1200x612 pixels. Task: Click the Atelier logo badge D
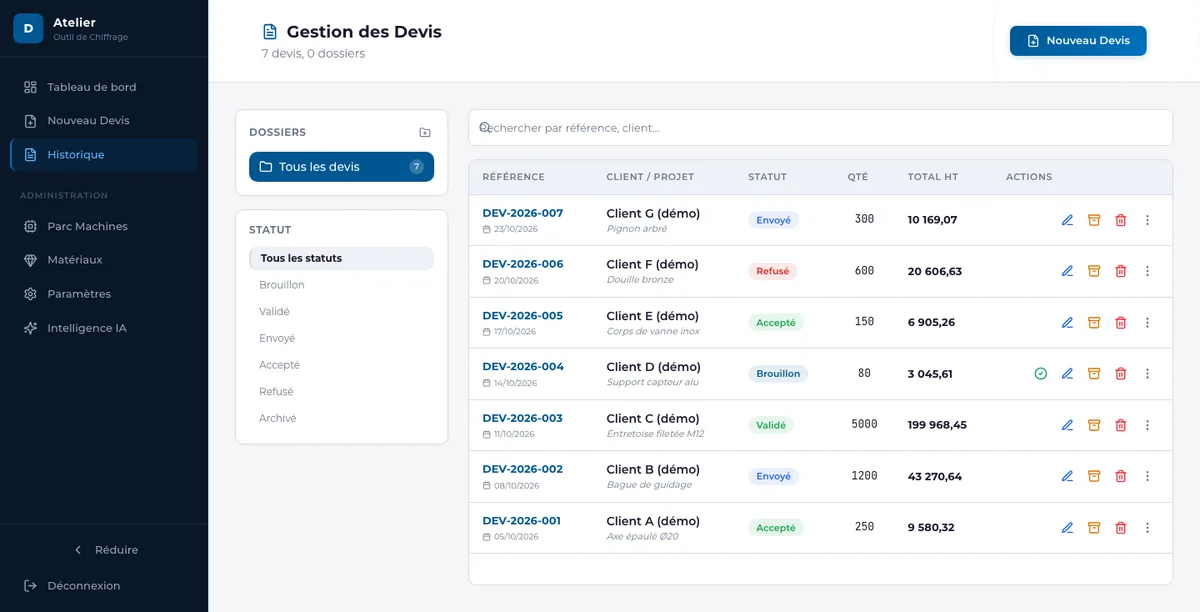[x=28, y=29]
